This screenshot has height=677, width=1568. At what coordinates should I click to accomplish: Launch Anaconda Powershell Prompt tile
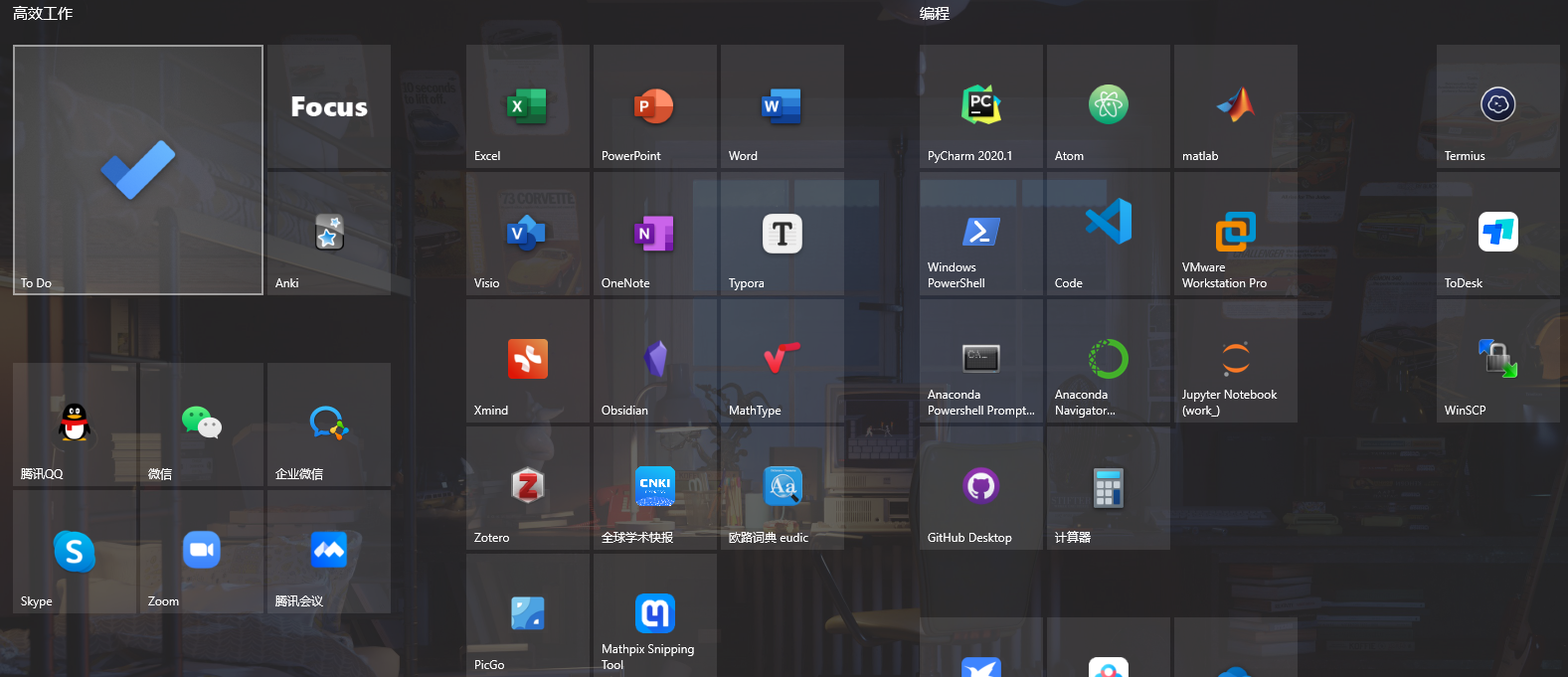[x=981, y=361]
